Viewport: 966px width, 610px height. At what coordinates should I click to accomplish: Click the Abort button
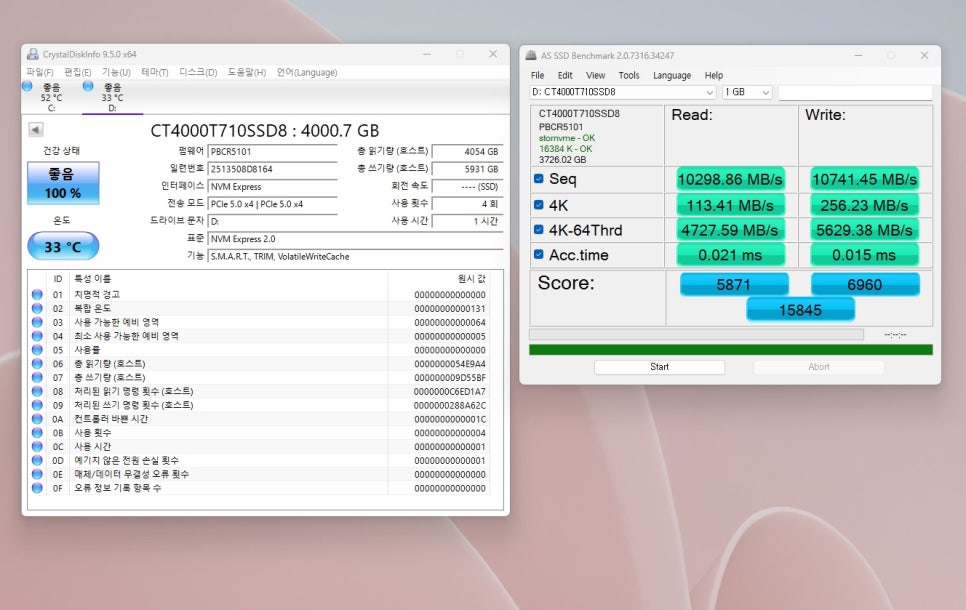pos(819,367)
